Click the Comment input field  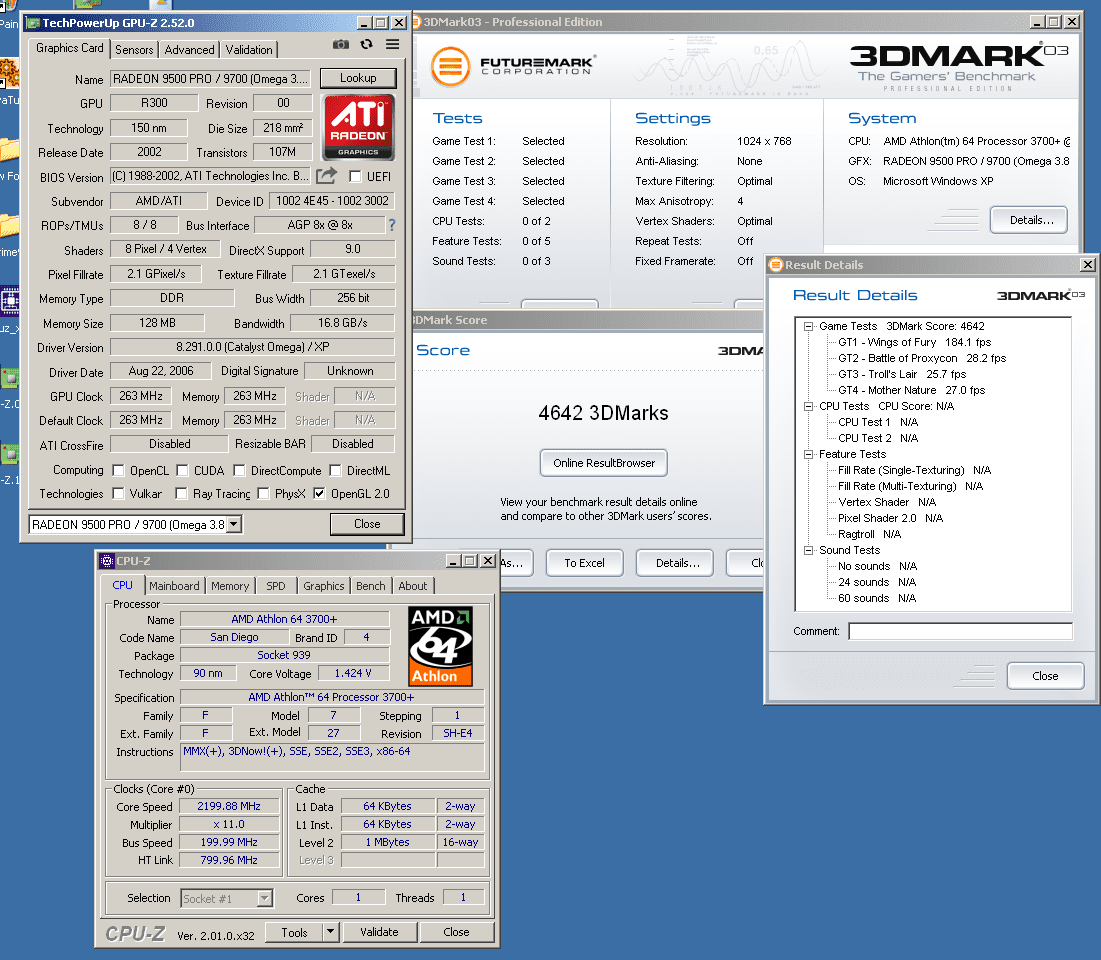pyautogui.click(x=961, y=631)
